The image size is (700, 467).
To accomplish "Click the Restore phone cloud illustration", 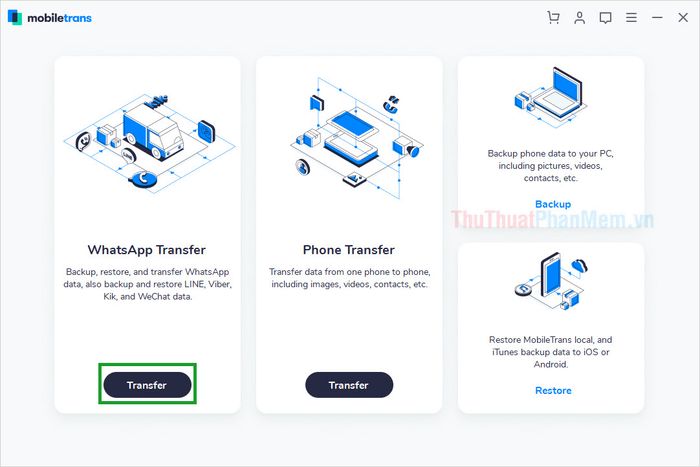I will (551, 282).
